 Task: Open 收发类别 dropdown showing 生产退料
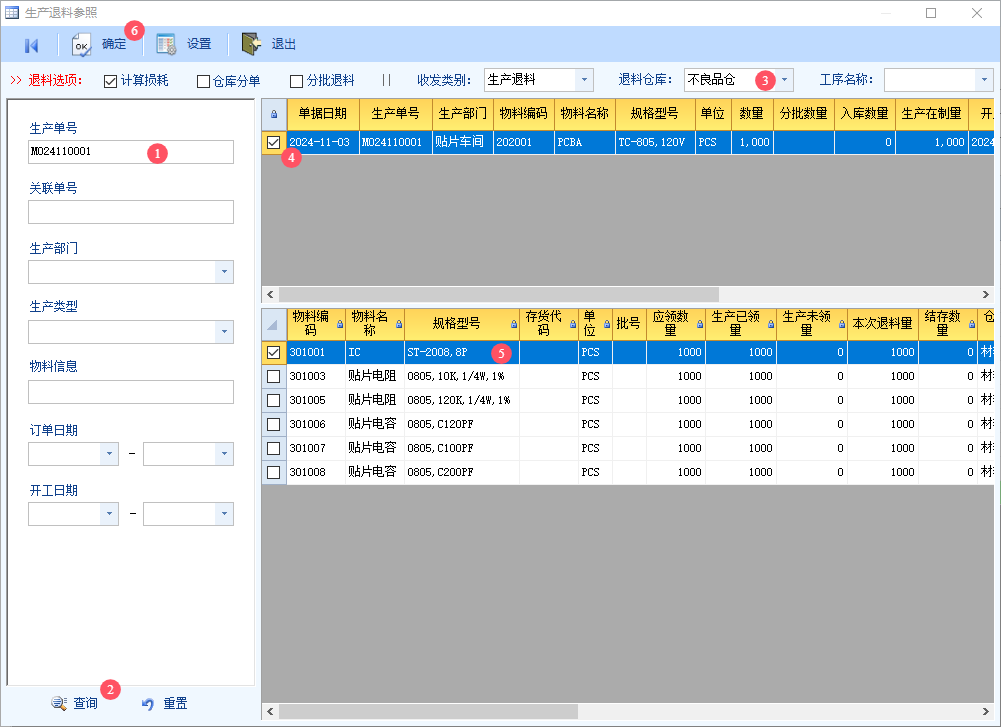[583, 80]
